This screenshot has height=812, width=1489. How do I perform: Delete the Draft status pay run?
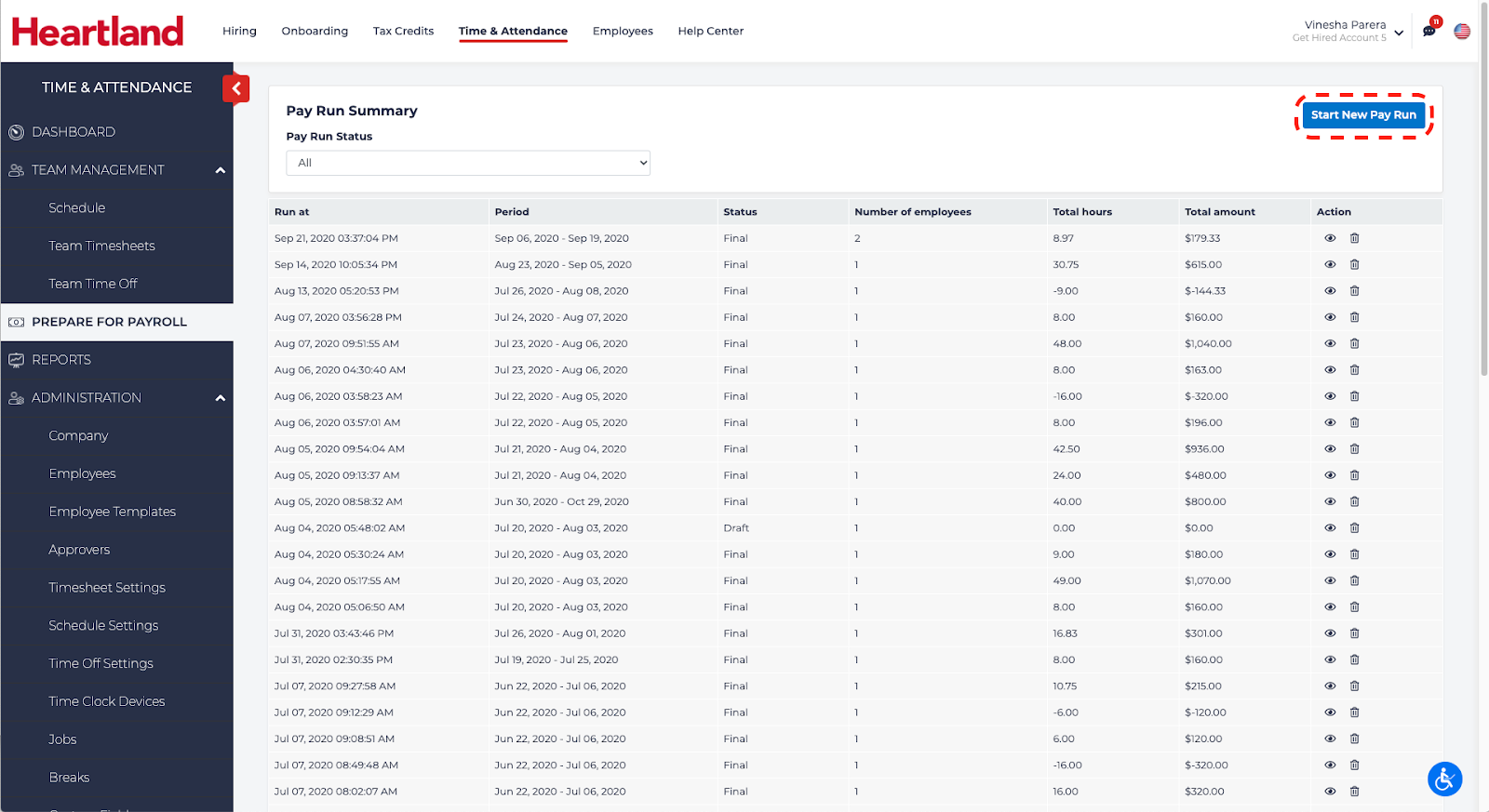coord(1354,528)
